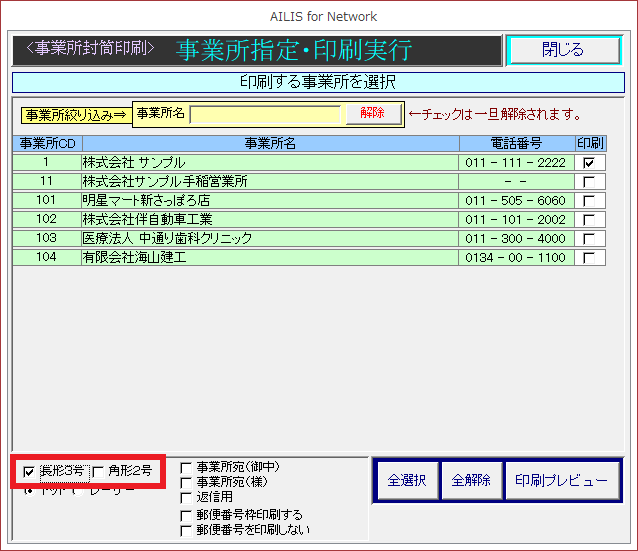This screenshot has height=551, width=638.
Task: Enable the 事業所宛(様) option
Action: click(186, 482)
